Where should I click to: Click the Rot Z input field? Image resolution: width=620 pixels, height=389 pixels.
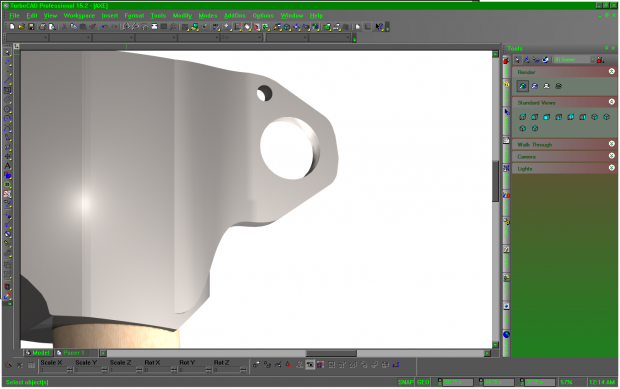click(227, 370)
